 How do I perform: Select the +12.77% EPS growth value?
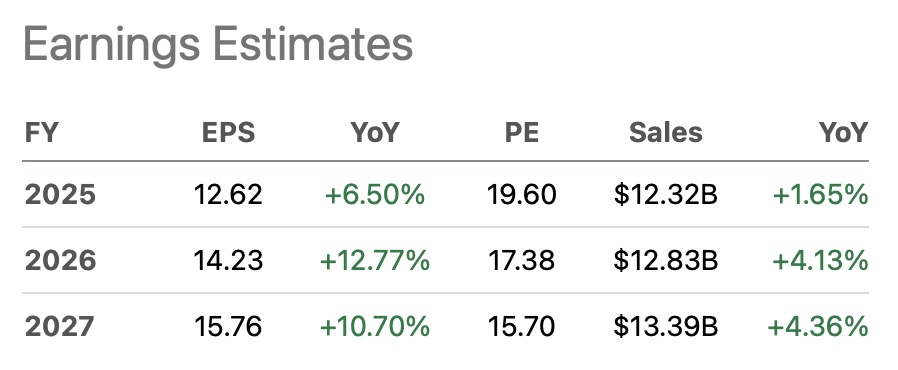pyautogui.click(x=375, y=261)
